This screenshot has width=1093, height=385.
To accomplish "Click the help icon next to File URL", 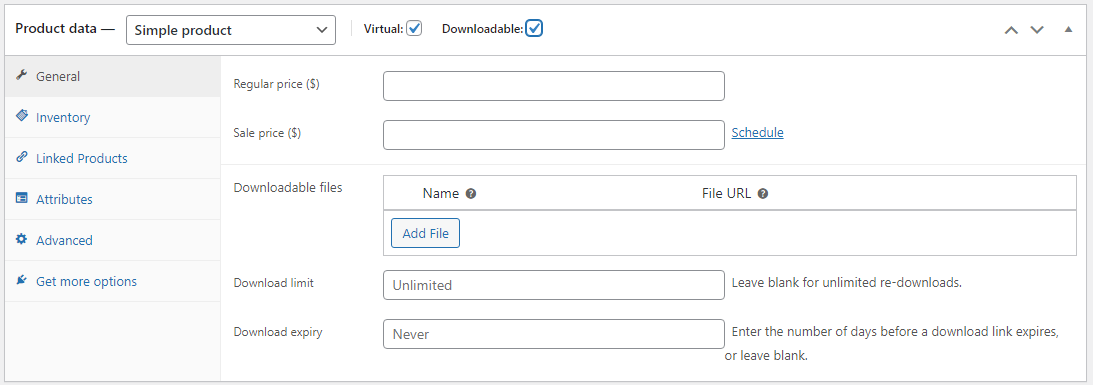I will [763, 194].
